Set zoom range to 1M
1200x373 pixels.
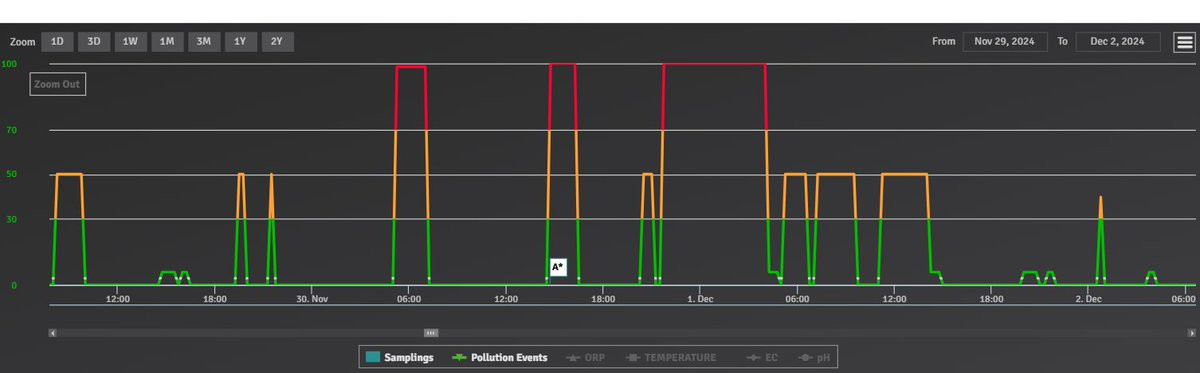point(166,42)
